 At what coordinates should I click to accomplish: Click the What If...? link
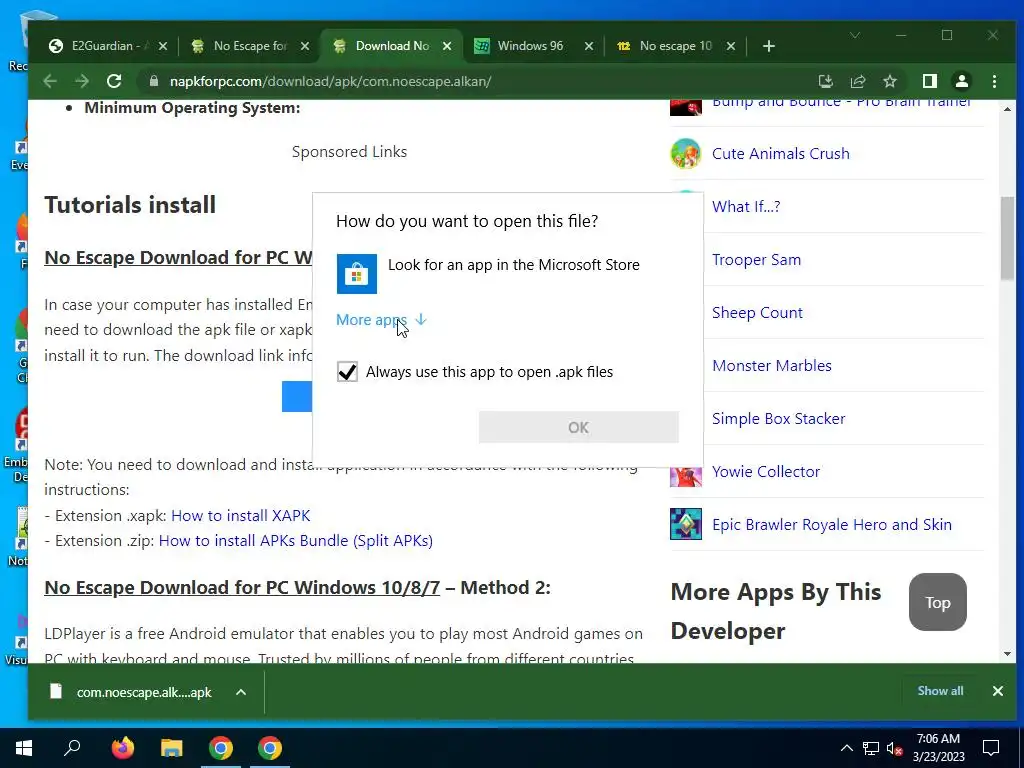[746, 206]
